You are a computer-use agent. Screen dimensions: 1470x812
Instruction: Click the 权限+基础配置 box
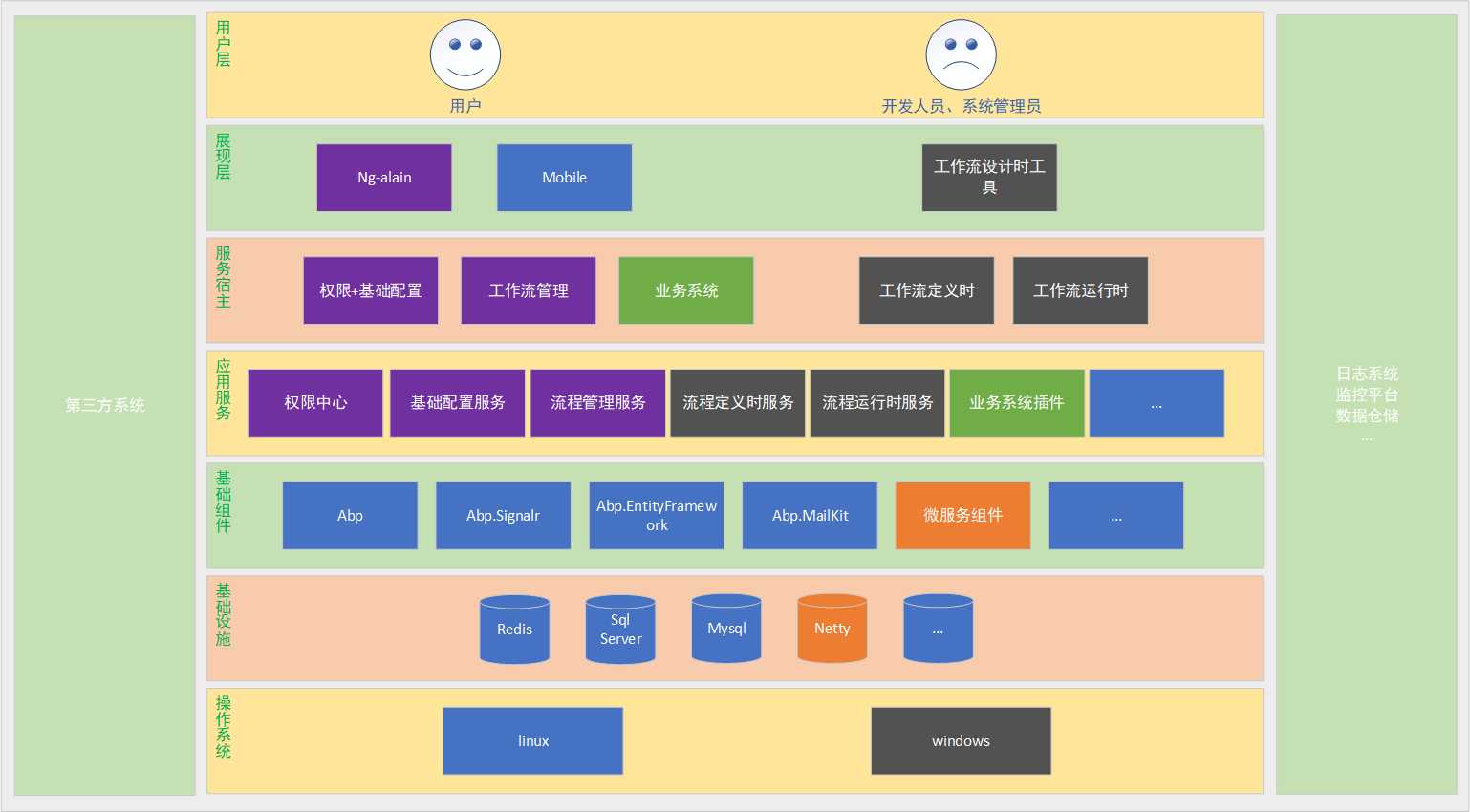pyautogui.click(x=371, y=290)
